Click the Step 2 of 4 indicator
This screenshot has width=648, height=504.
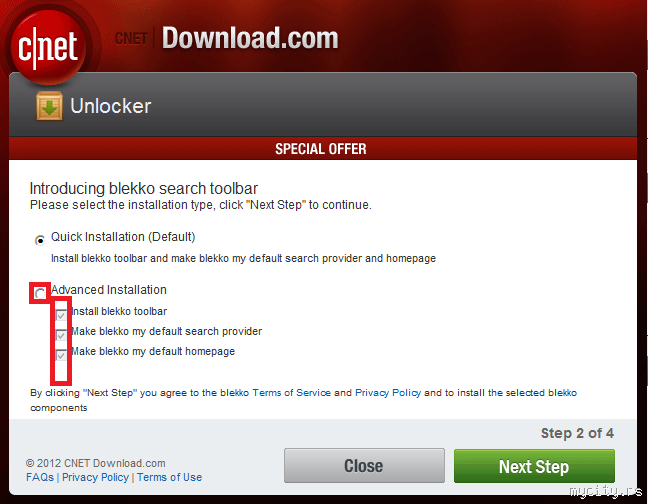pyautogui.click(x=577, y=433)
